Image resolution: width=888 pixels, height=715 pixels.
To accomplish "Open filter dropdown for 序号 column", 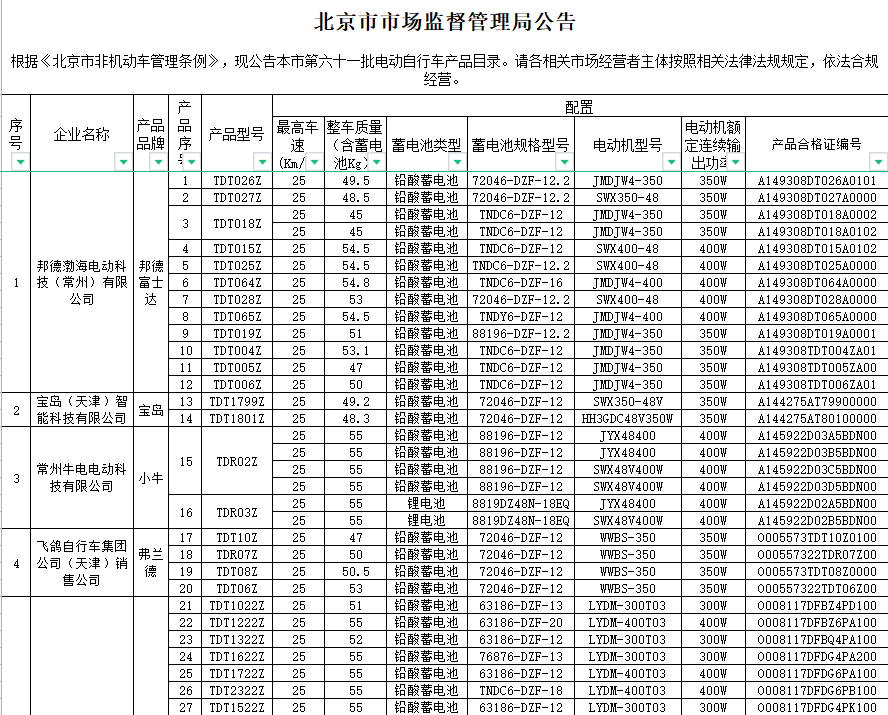I will point(20,162).
